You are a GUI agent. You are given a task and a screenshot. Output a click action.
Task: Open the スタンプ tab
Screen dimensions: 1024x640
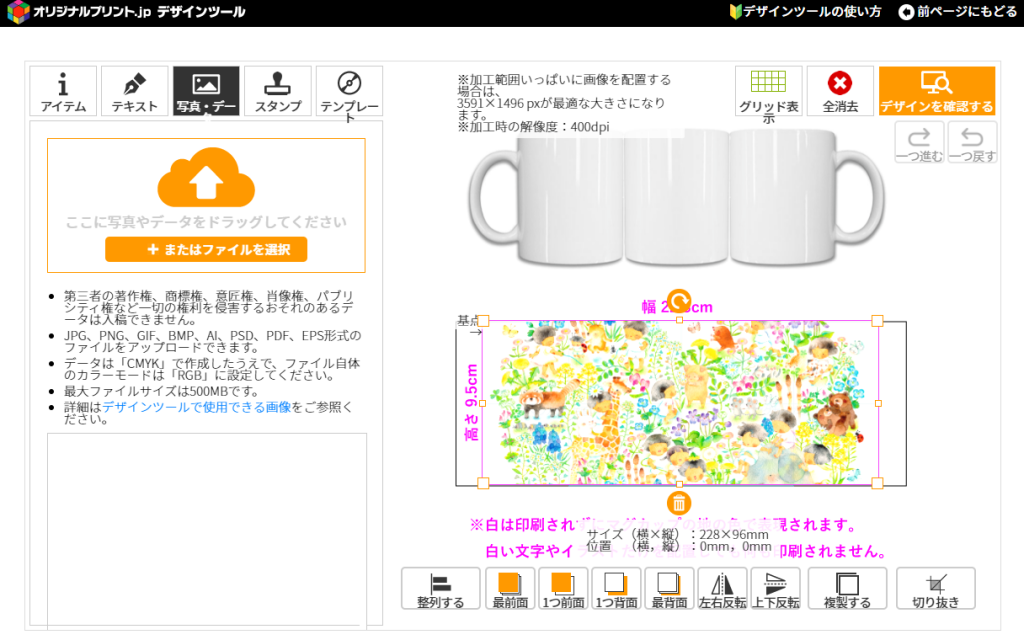pos(278,91)
